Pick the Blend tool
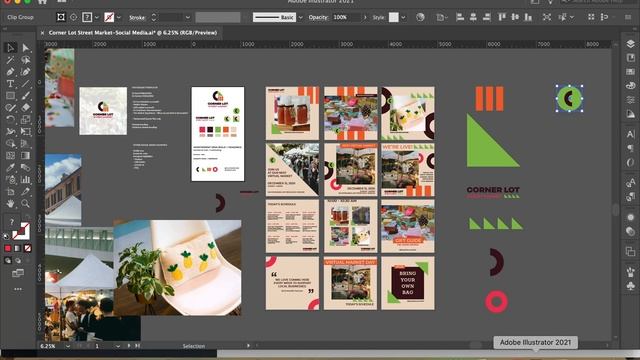 [x=26, y=167]
